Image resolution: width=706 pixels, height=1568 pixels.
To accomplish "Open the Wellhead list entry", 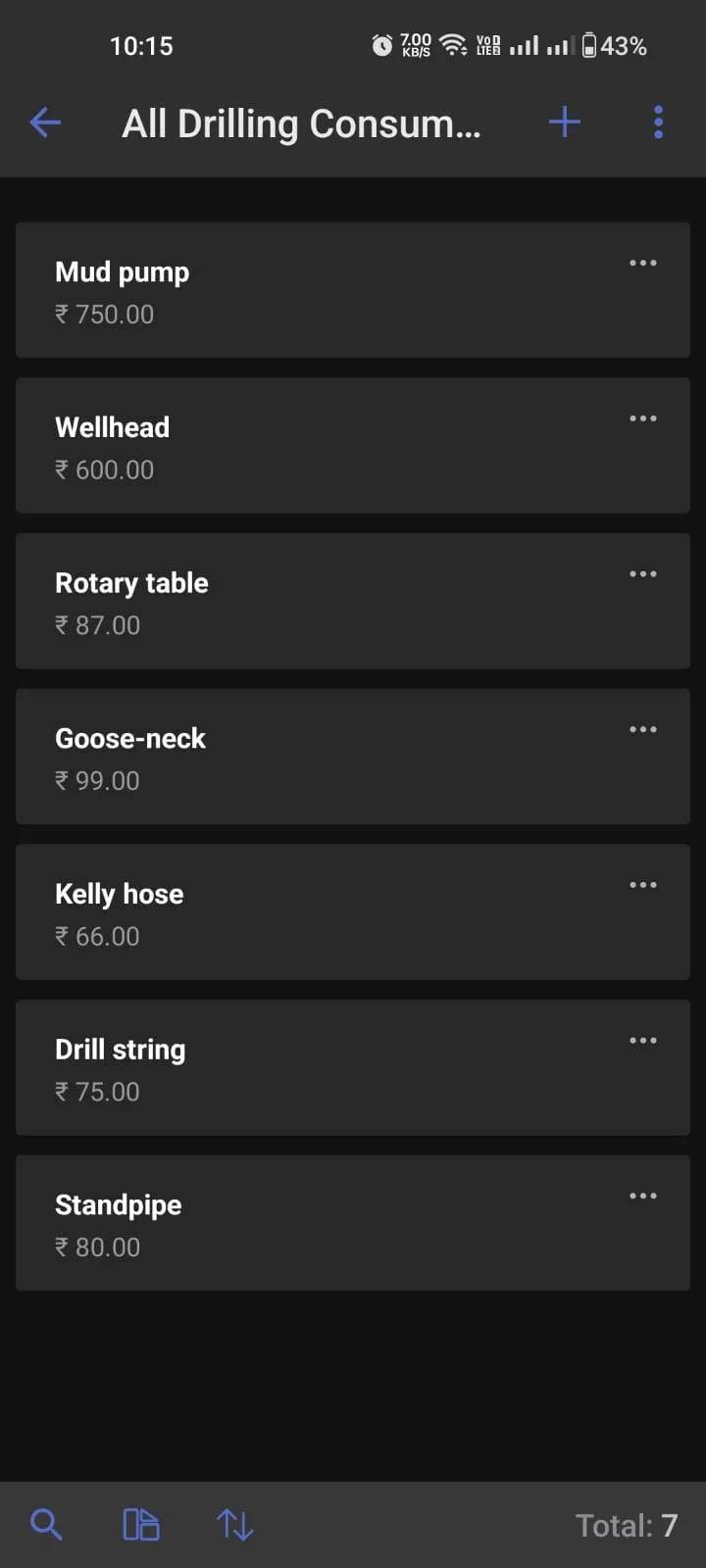I will point(353,445).
